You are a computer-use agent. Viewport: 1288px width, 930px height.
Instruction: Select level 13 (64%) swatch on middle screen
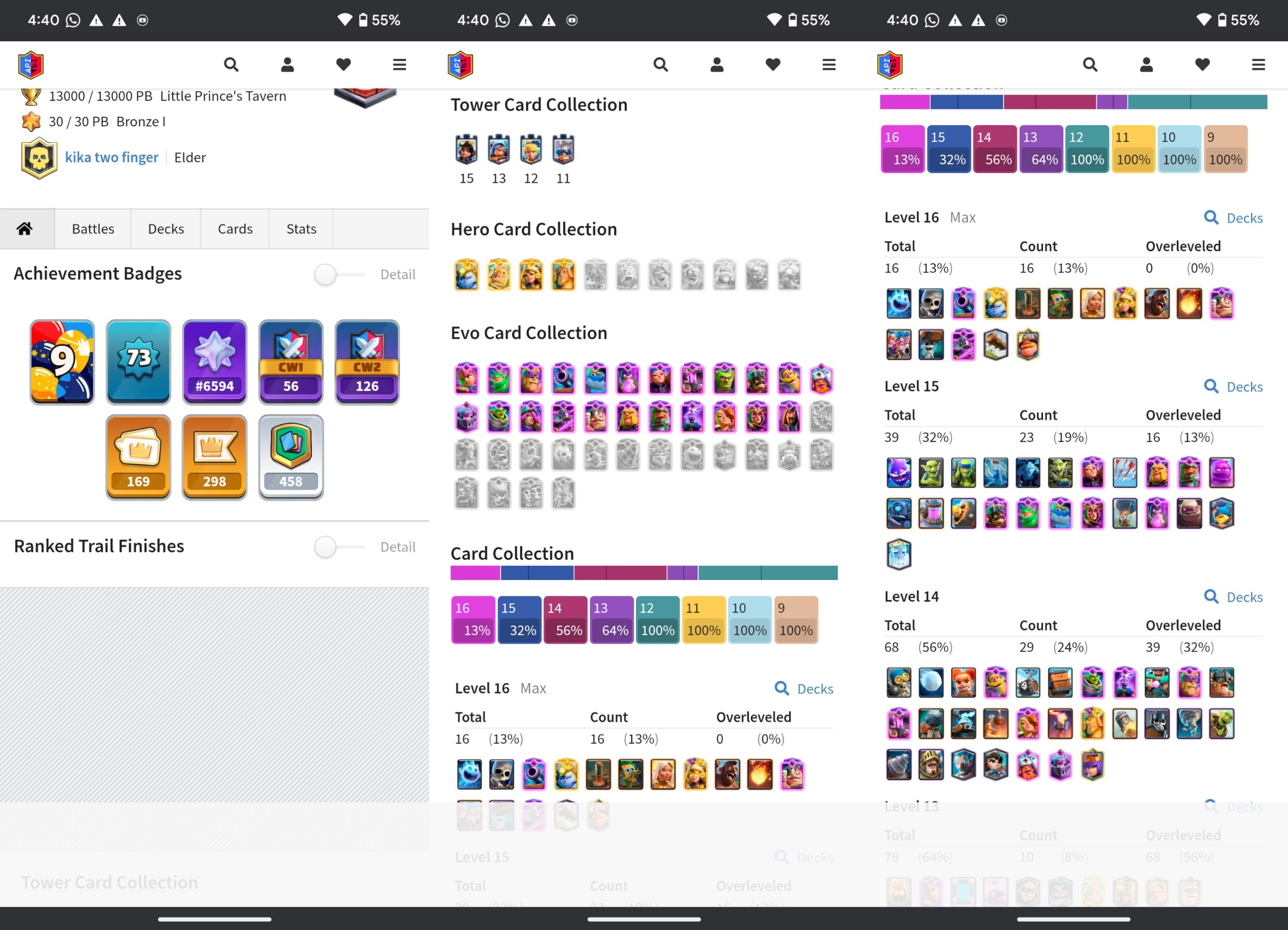coord(612,620)
